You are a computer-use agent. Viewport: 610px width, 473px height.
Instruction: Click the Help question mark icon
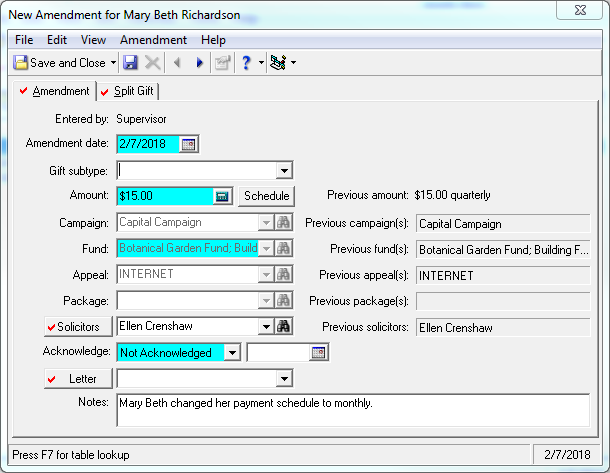coord(246,62)
